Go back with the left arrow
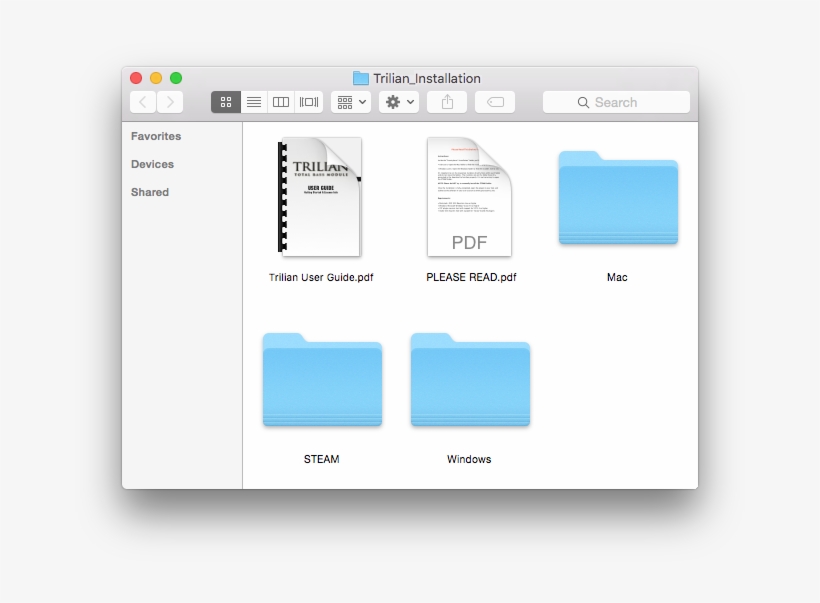Image resolution: width=820 pixels, height=603 pixels. click(x=143, y=102)
